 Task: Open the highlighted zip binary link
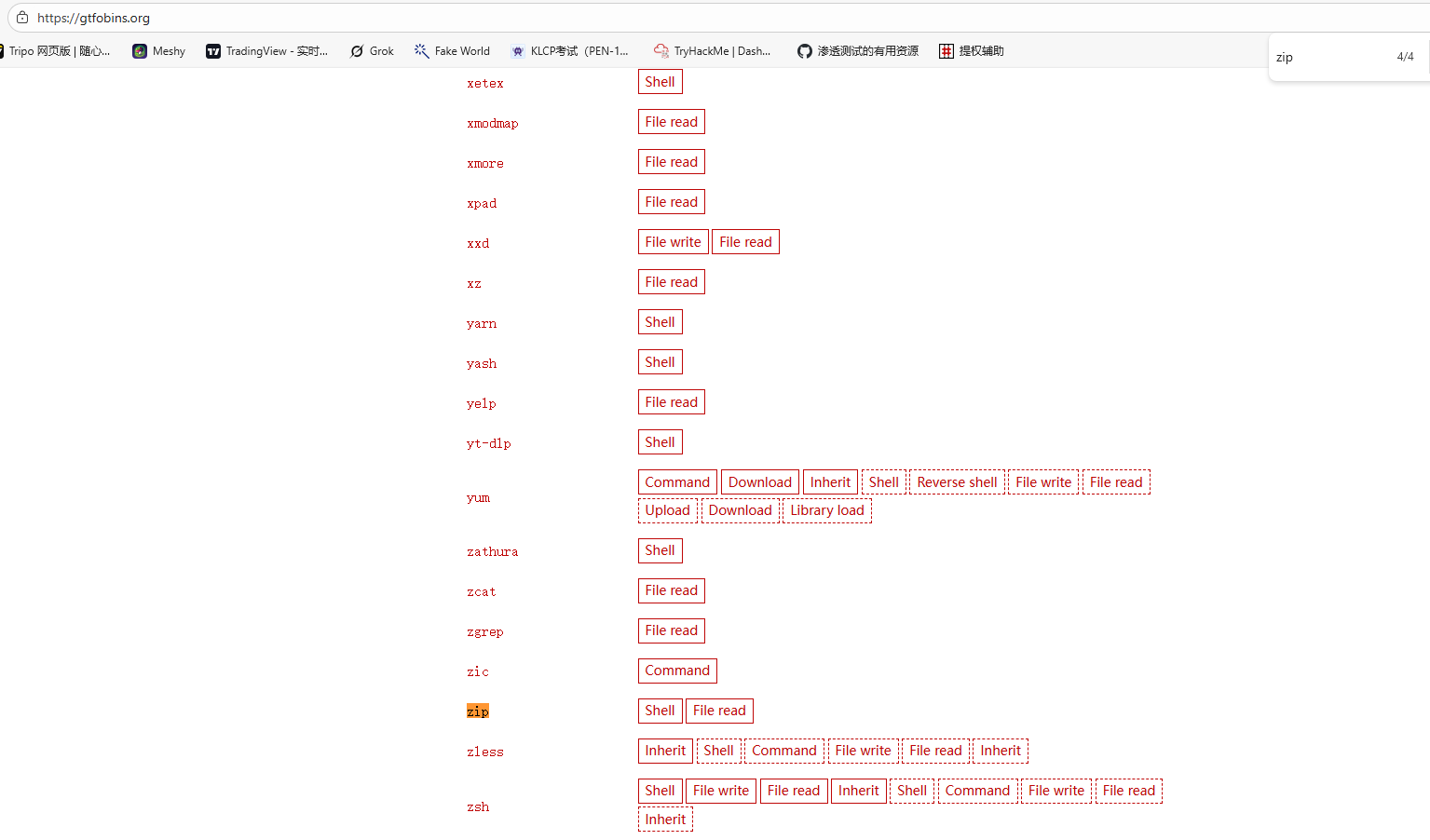tap(477, 711)
